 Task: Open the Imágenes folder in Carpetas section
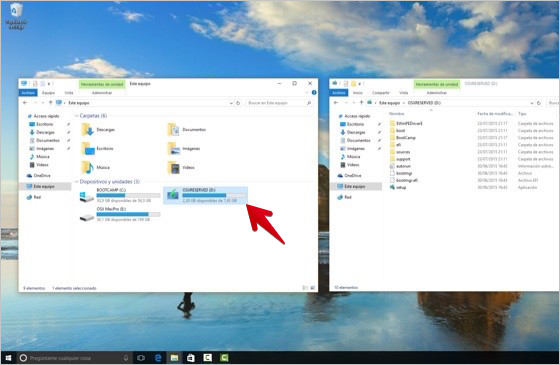pyautogui.click(x=184, y=149)
